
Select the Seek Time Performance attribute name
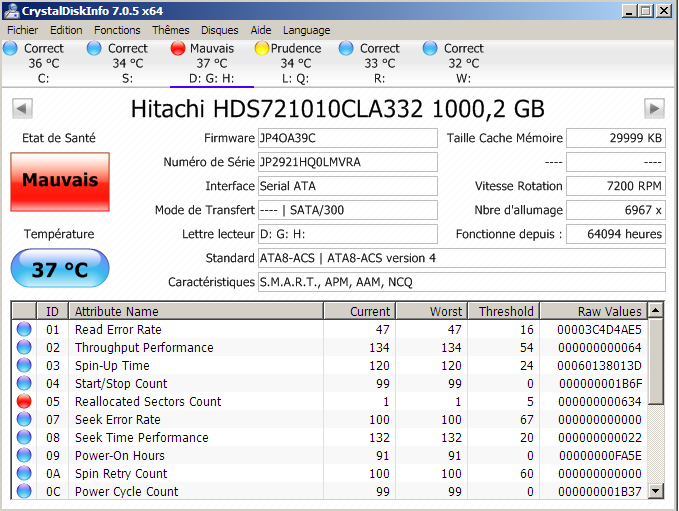pyautogui.click(x=142, y=437)
